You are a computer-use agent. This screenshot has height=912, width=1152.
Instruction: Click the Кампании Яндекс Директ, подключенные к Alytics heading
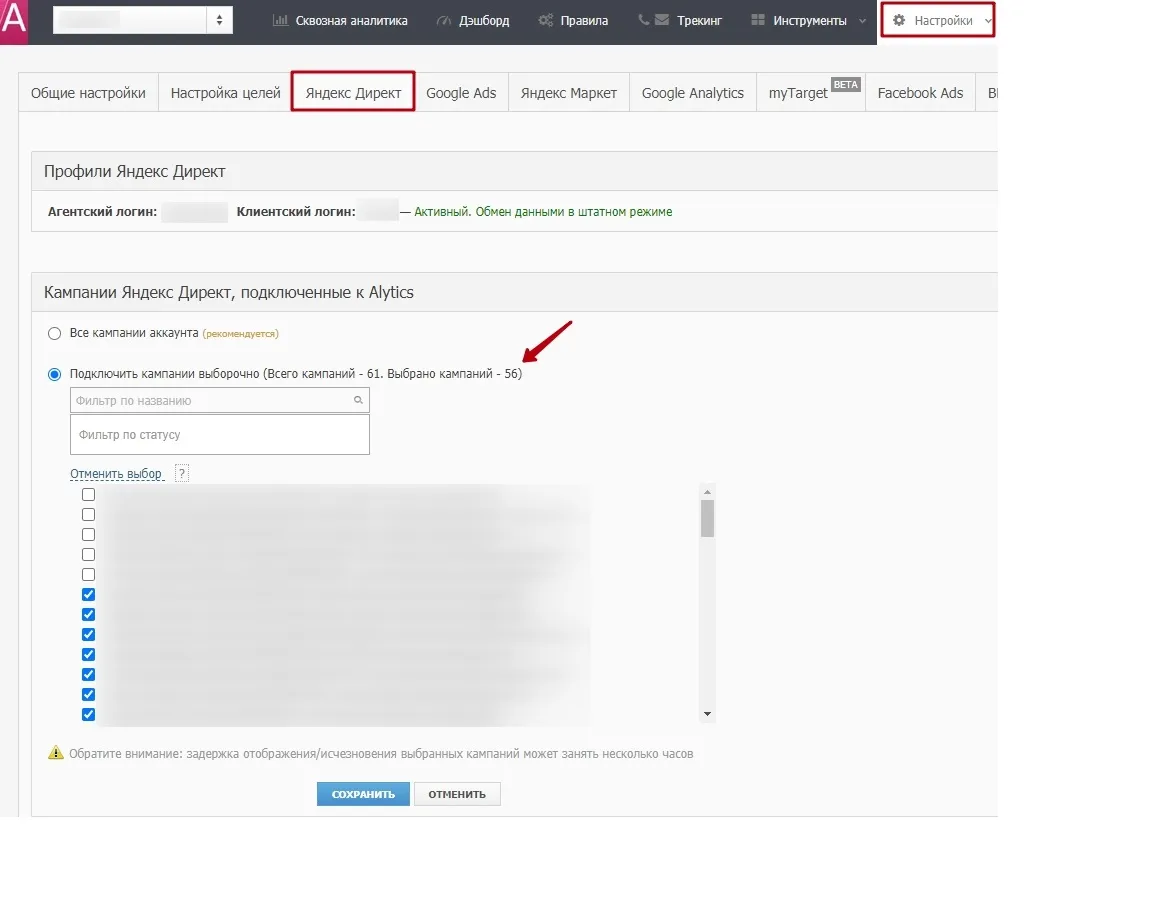point(228,292)
